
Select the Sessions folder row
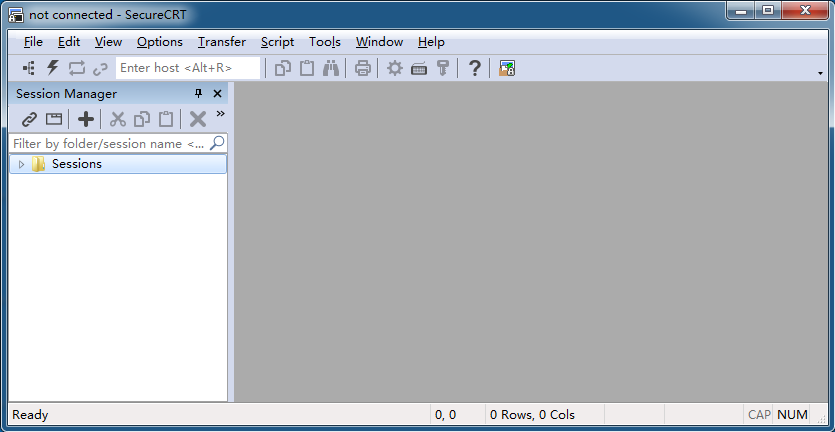tap(118, 164)
